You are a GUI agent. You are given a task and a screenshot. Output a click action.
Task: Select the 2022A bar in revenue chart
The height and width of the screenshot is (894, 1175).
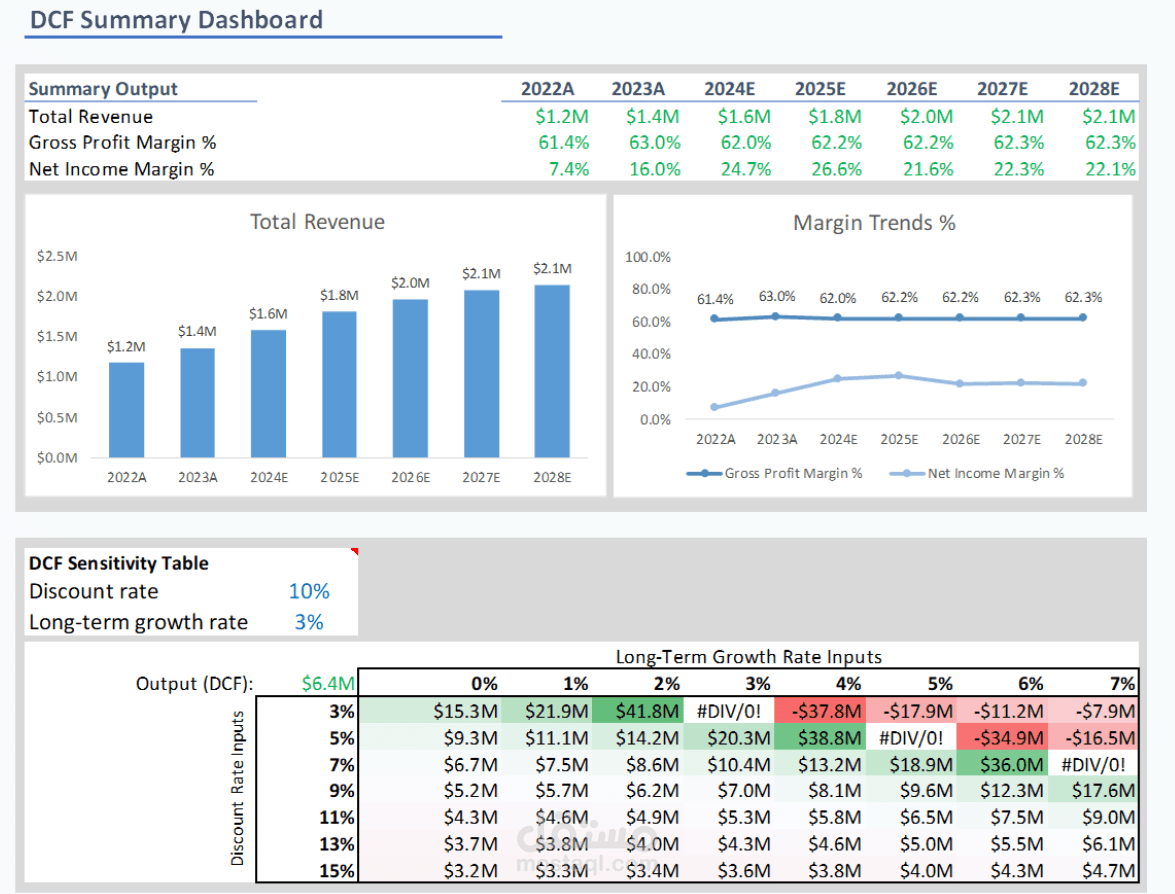pyautogui.click(x=127, y=410)
